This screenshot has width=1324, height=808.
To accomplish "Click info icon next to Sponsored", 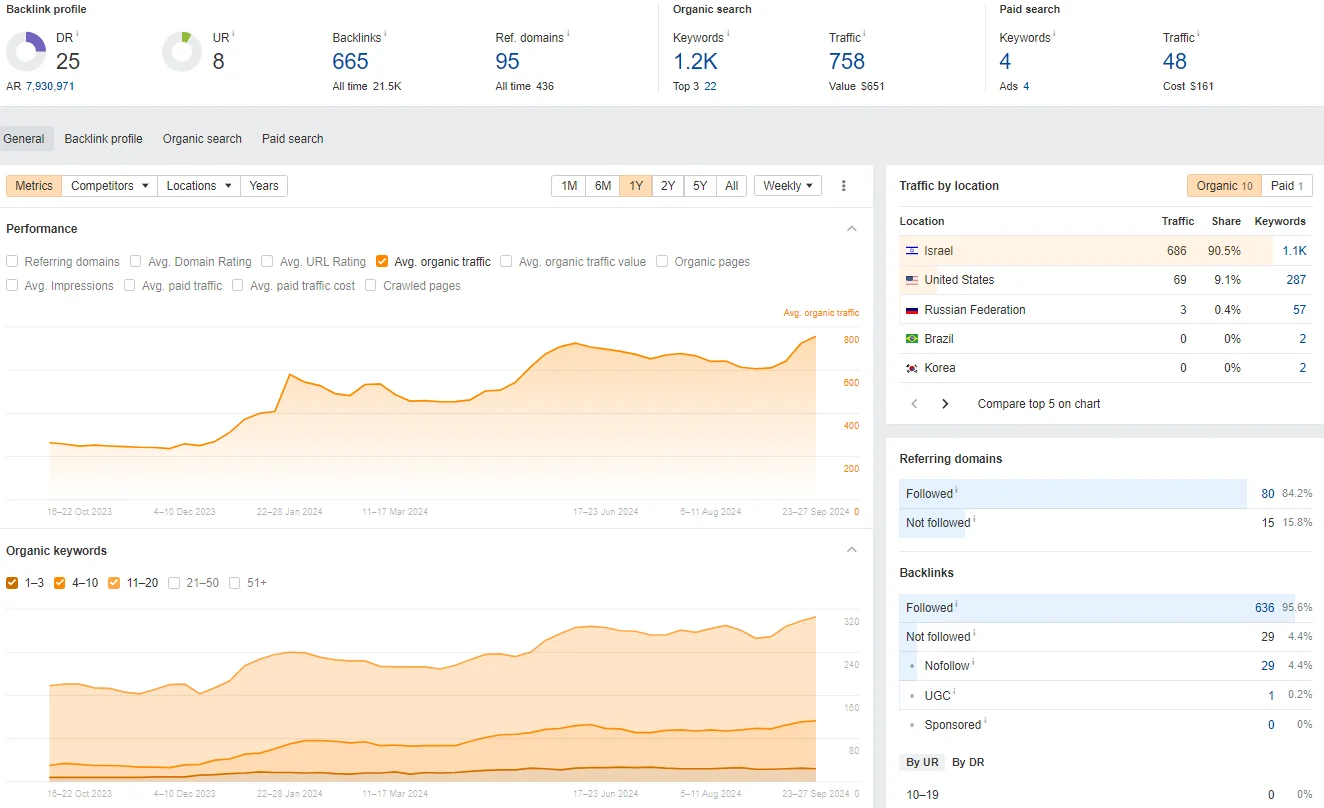I will pyautogui.click(x=985, y=721).
